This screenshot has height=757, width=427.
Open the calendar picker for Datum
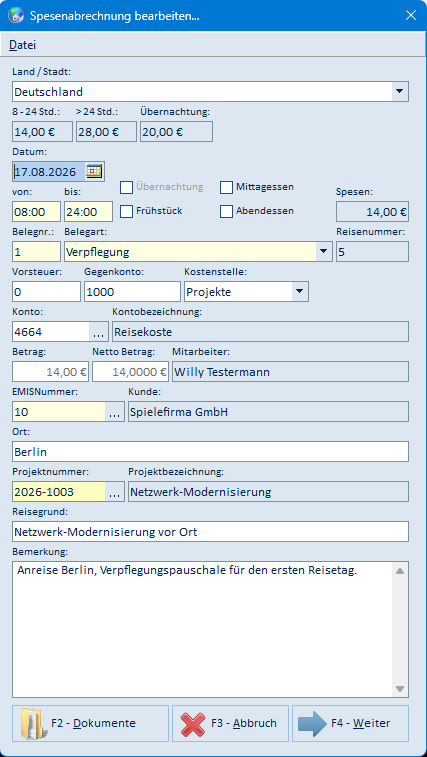(95, 171)
